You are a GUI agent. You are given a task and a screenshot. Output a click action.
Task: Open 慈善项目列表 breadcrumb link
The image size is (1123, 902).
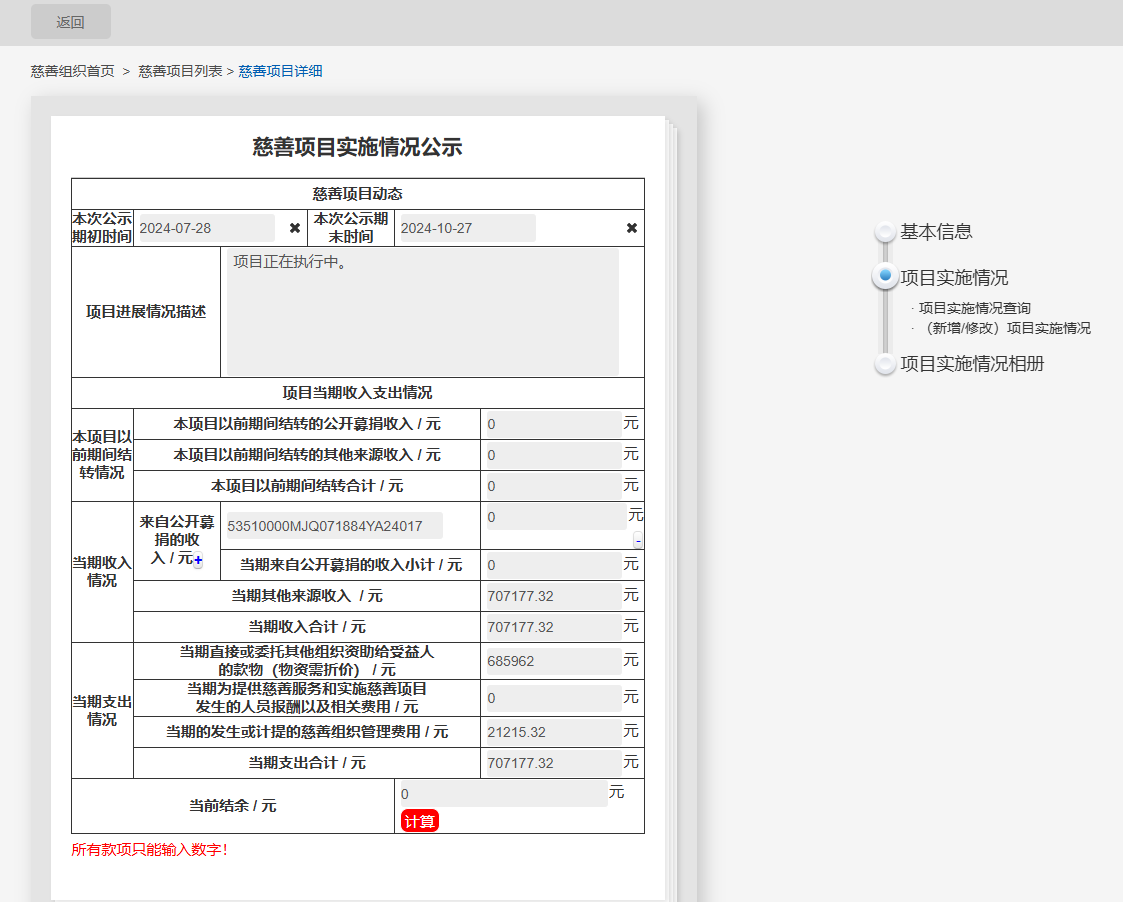[x=180, y=71]
